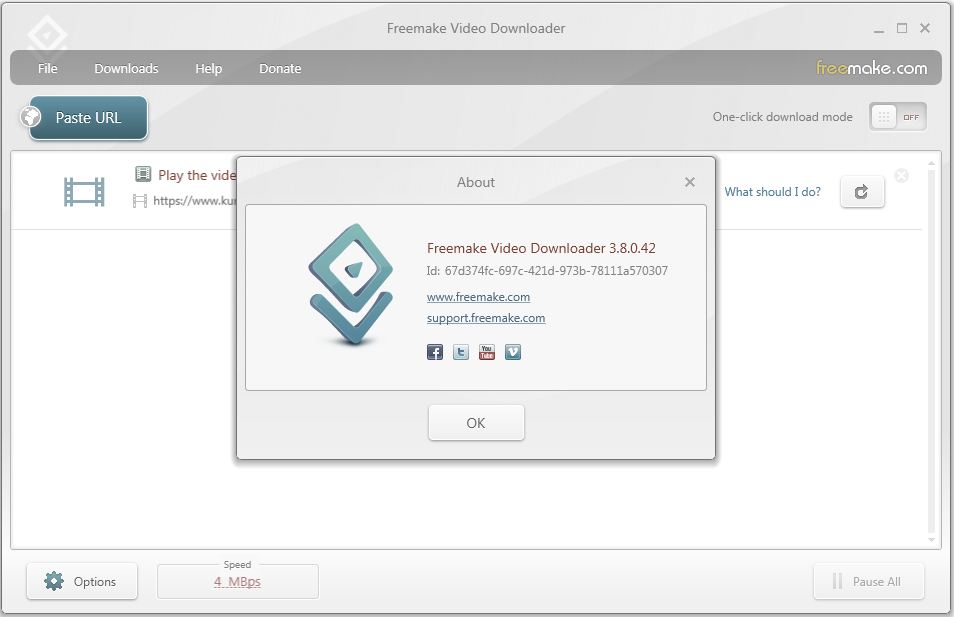Open the Help menu
This screenshot has width=954, height=617.
208,68
